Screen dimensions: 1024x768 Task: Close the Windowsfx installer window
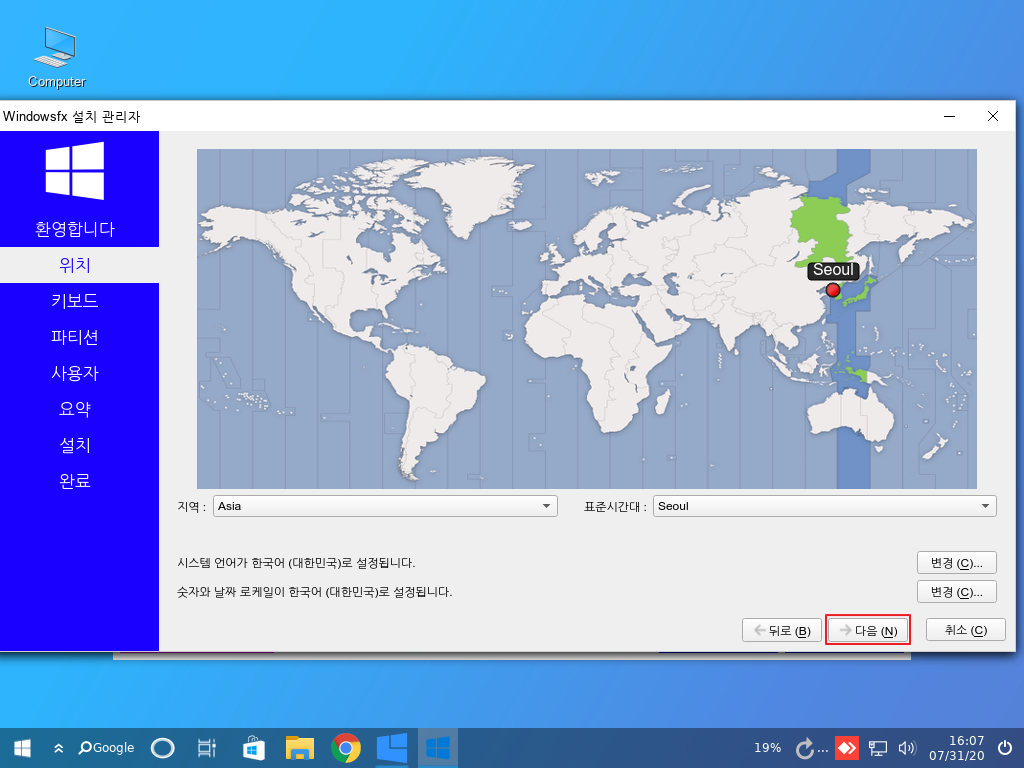pos(993,116)
